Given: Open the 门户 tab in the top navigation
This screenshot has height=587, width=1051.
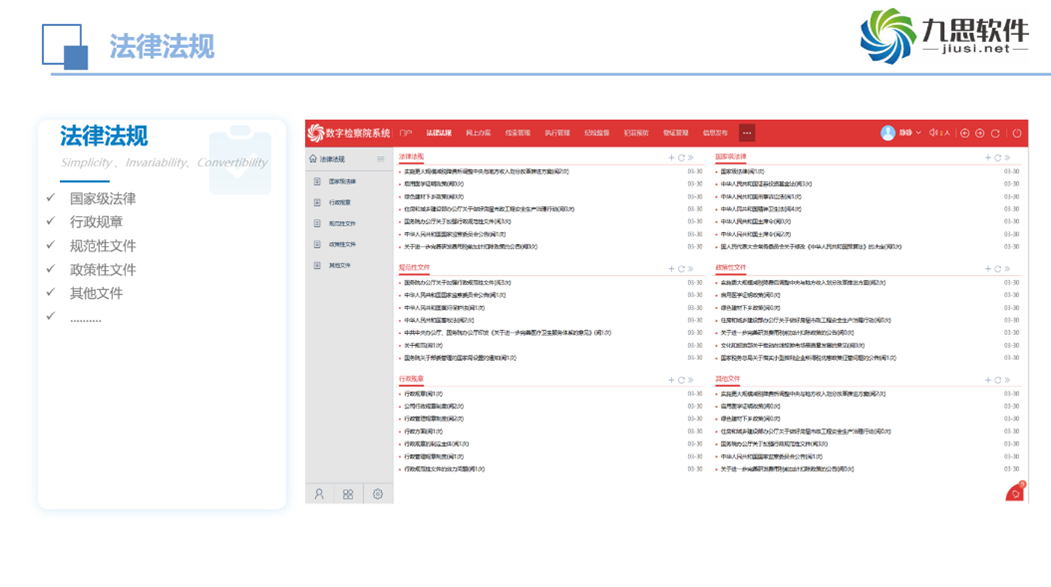Looking at the screenshot, I should click(405, 133).
